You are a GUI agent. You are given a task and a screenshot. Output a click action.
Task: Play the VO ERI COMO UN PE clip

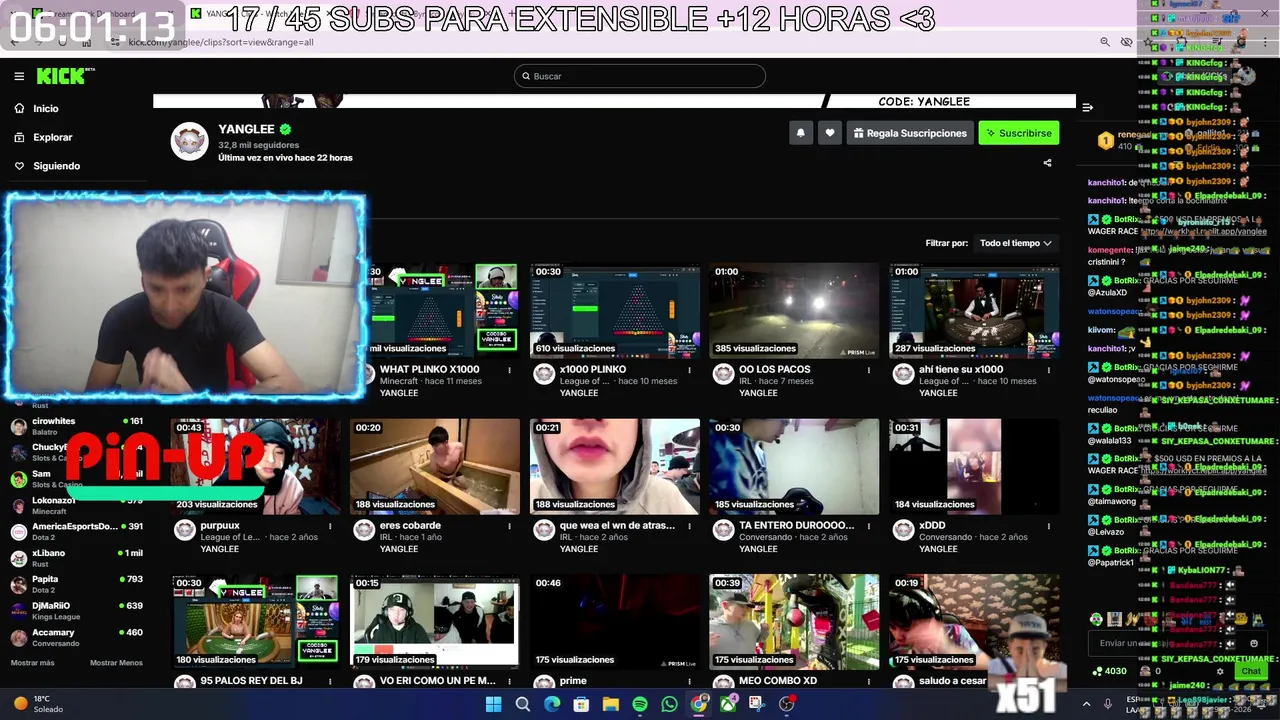coord(435,621)
